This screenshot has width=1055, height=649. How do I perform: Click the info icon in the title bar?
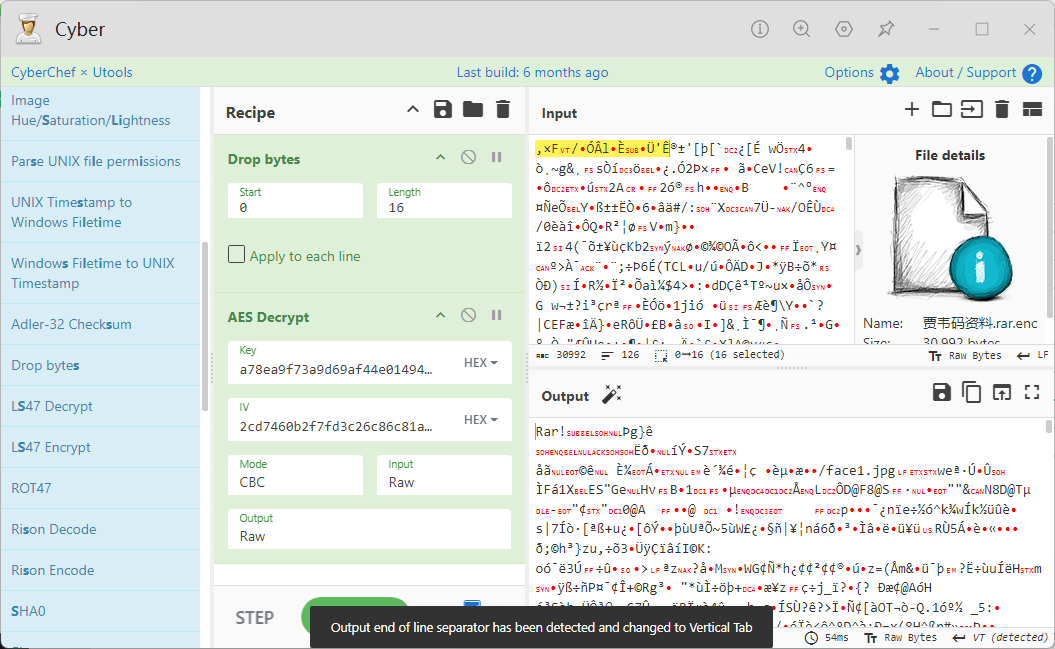point(760,29)
